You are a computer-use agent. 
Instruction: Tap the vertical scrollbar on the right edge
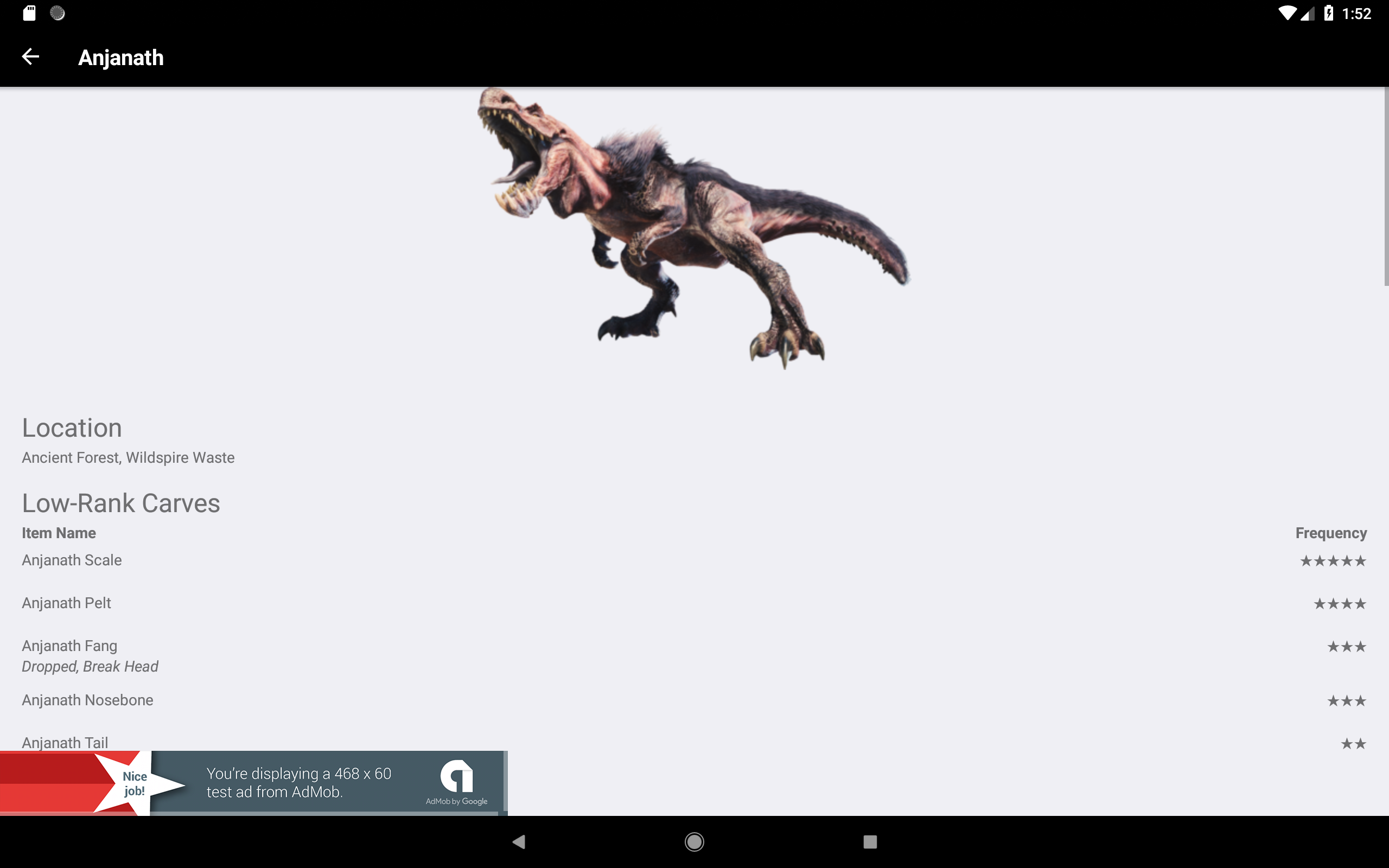pos(1386,186)
